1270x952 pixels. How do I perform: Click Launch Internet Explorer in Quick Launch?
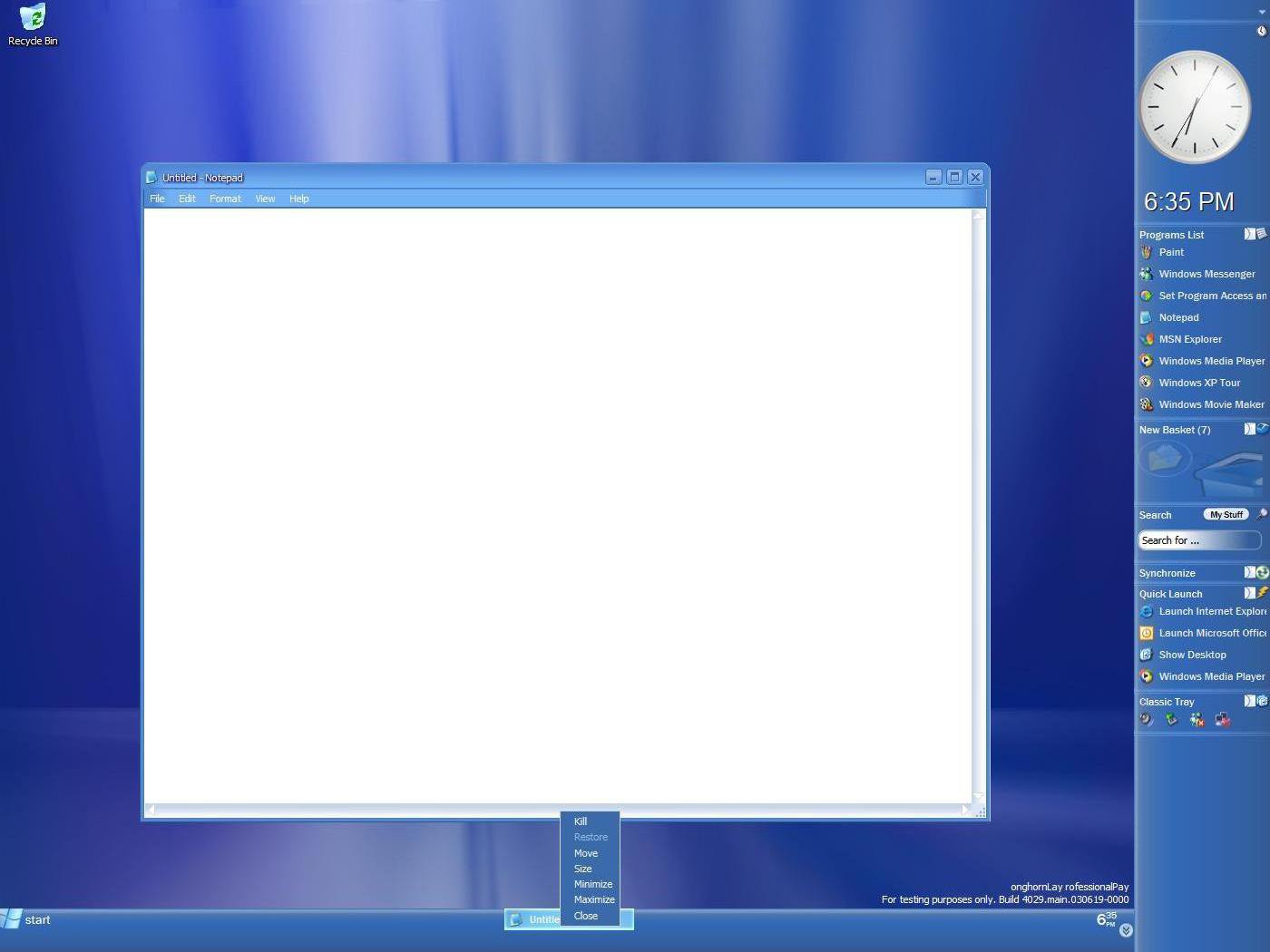[1211, 611]
